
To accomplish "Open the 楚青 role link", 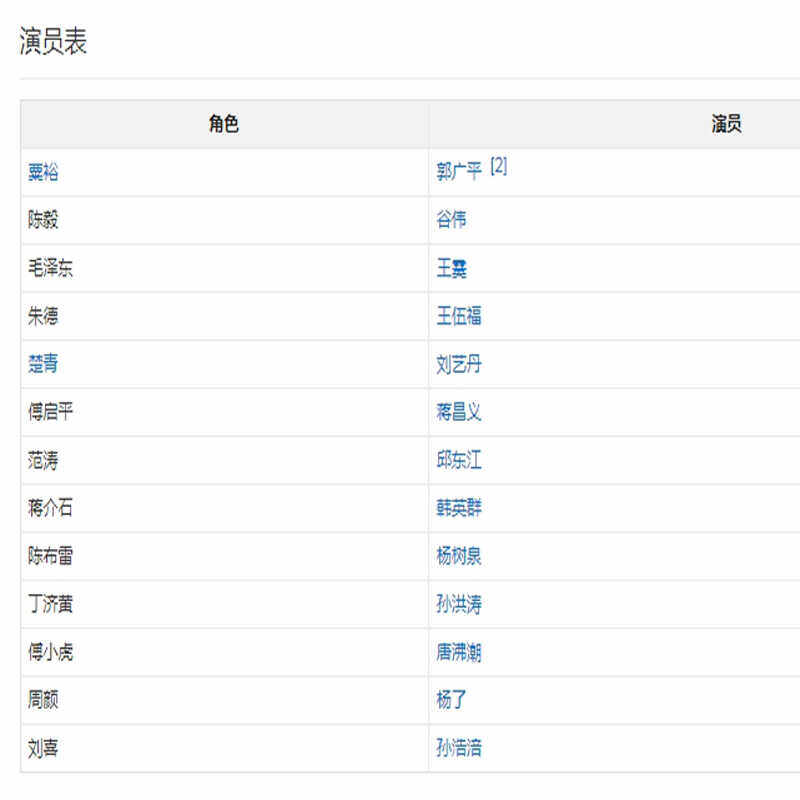I will 43,364.
